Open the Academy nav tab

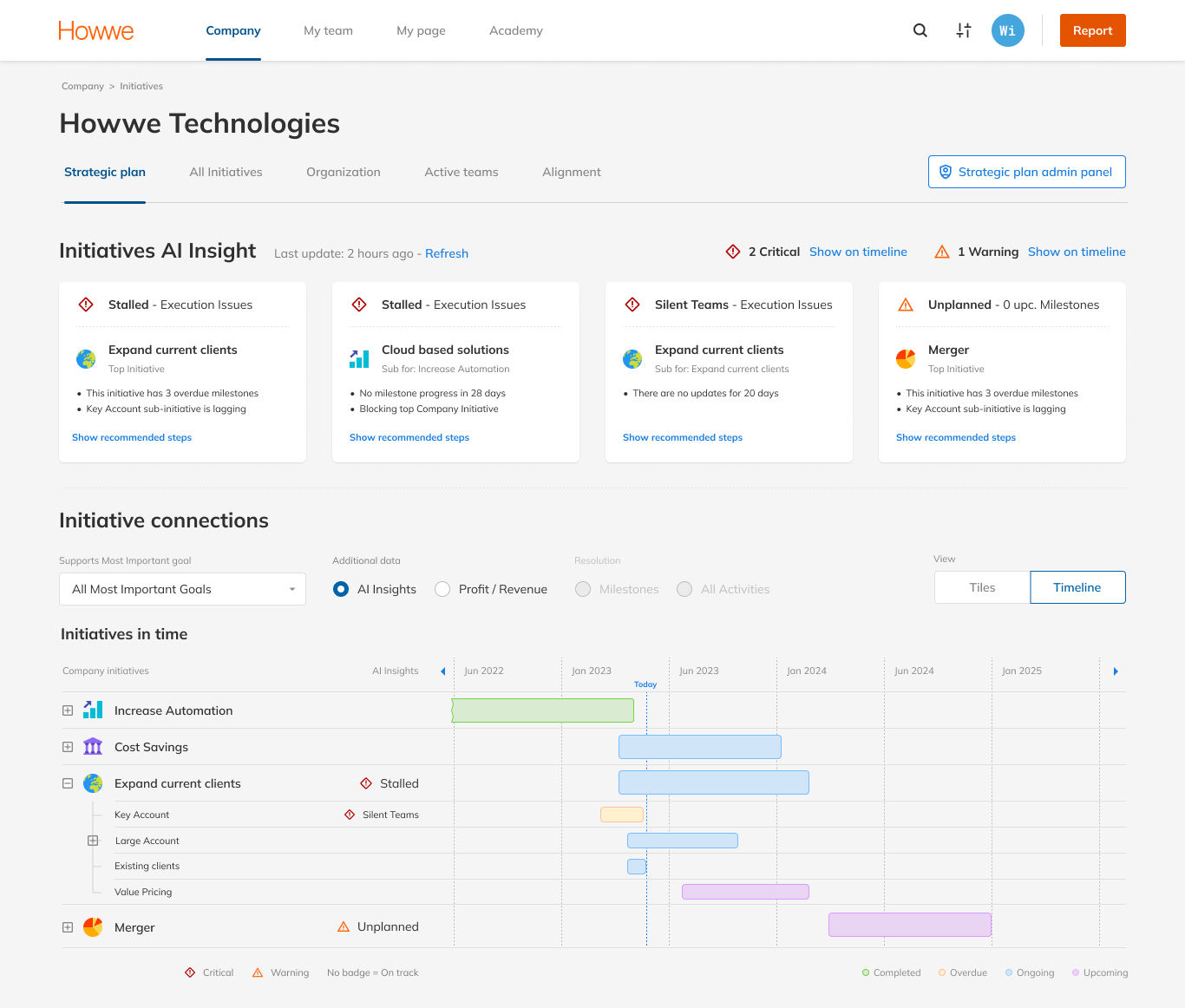click(x=516, y=30)
